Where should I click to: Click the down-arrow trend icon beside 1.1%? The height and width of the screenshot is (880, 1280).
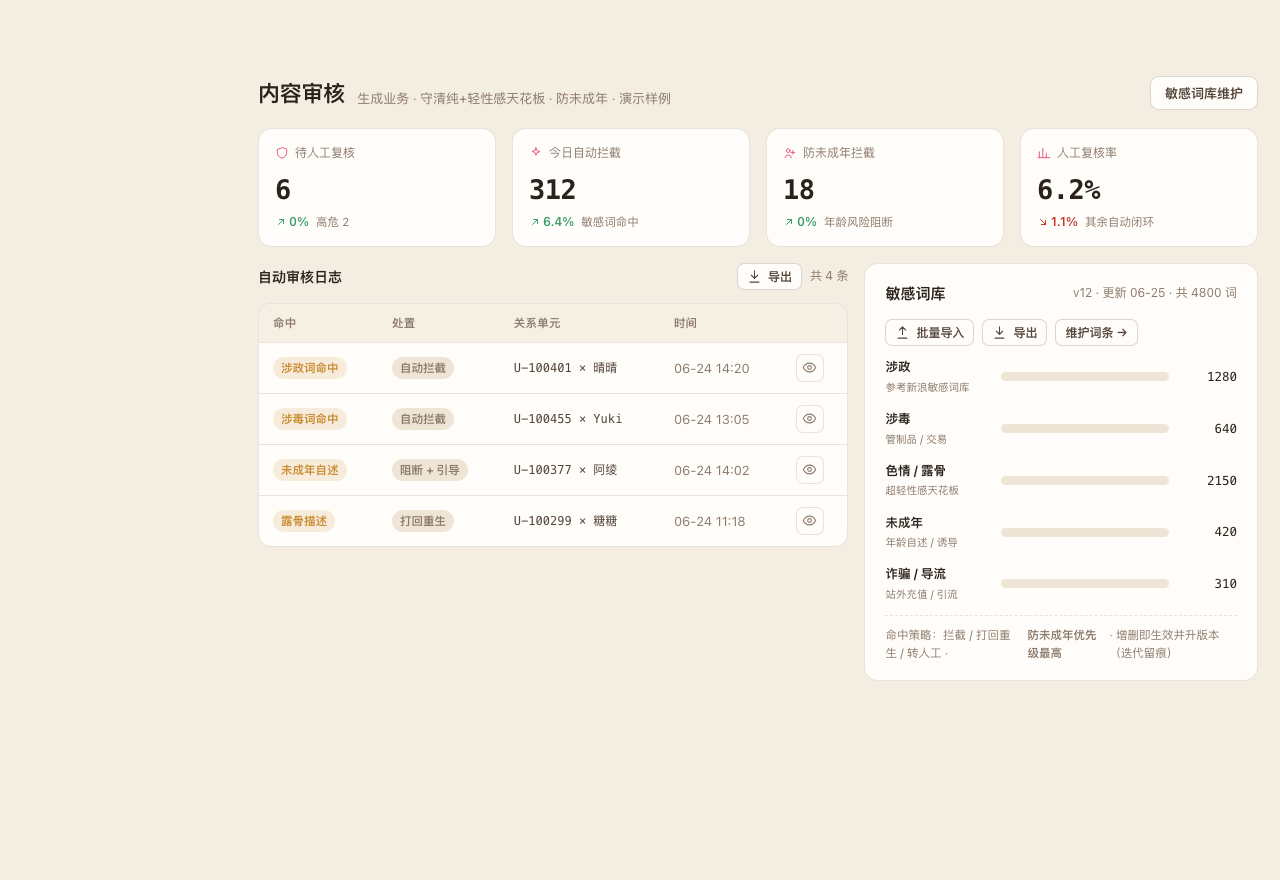pos(1042,222)
